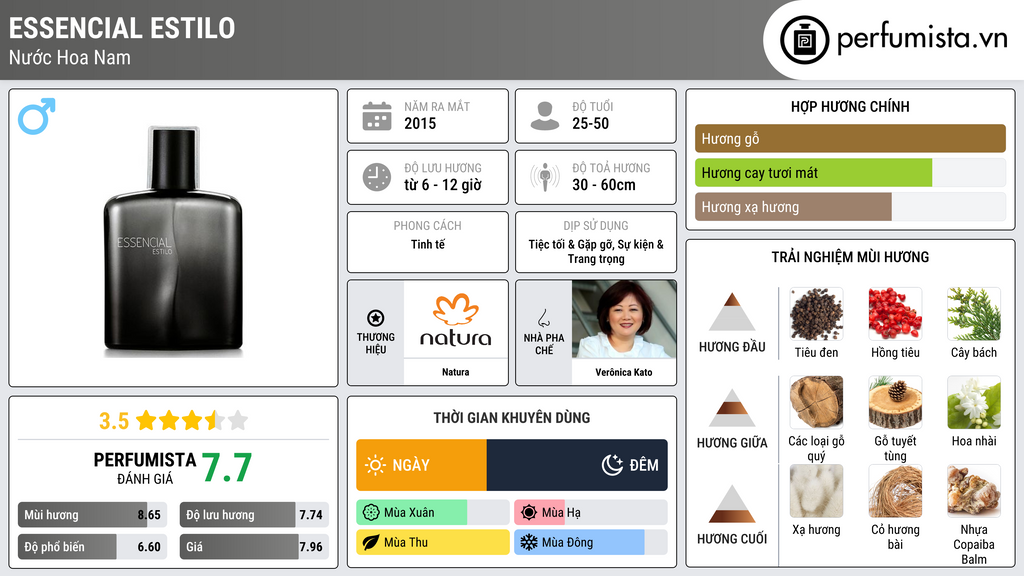Viewport: 1024px width, 576px height.
Task: Click the top-note pyramid icon above Hương đầu
Action: point(732,312)
